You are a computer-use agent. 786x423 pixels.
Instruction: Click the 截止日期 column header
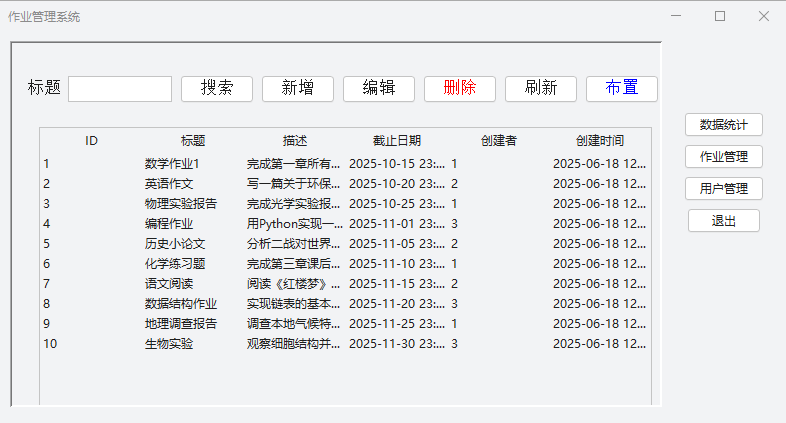pyautogui.click(x=397, y=141)
